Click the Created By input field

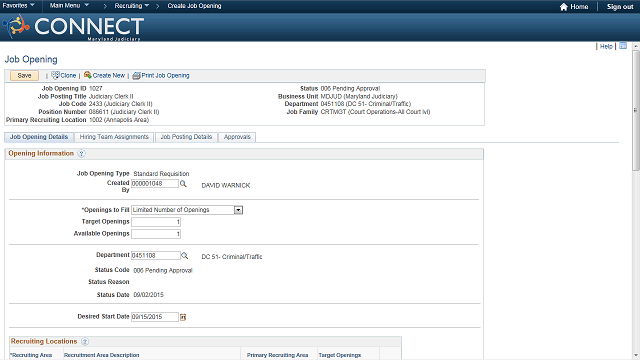[x=155, y=184]
